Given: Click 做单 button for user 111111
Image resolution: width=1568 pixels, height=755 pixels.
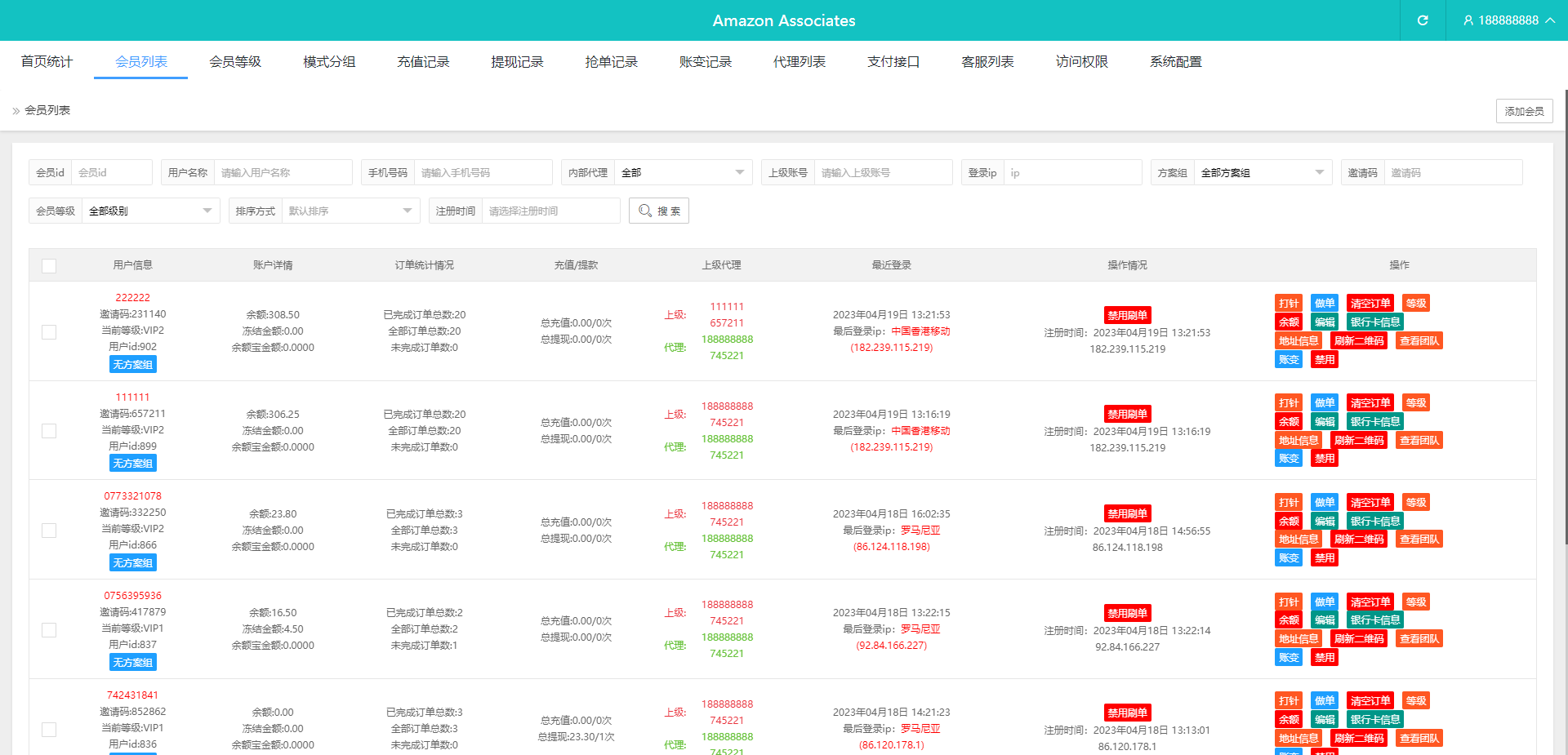Looking at the screenshot, I should pyautogui.click(x=1324, y=403).
